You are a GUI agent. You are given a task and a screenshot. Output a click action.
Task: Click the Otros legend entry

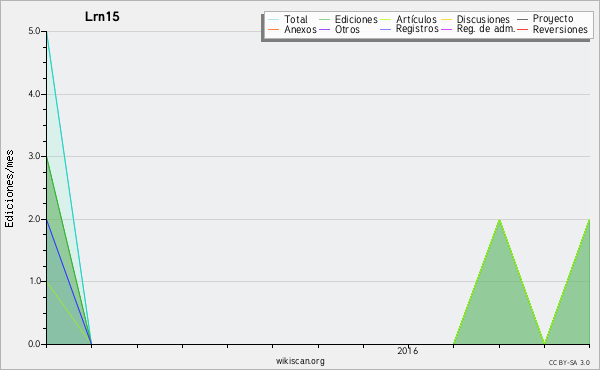[339, 29]
